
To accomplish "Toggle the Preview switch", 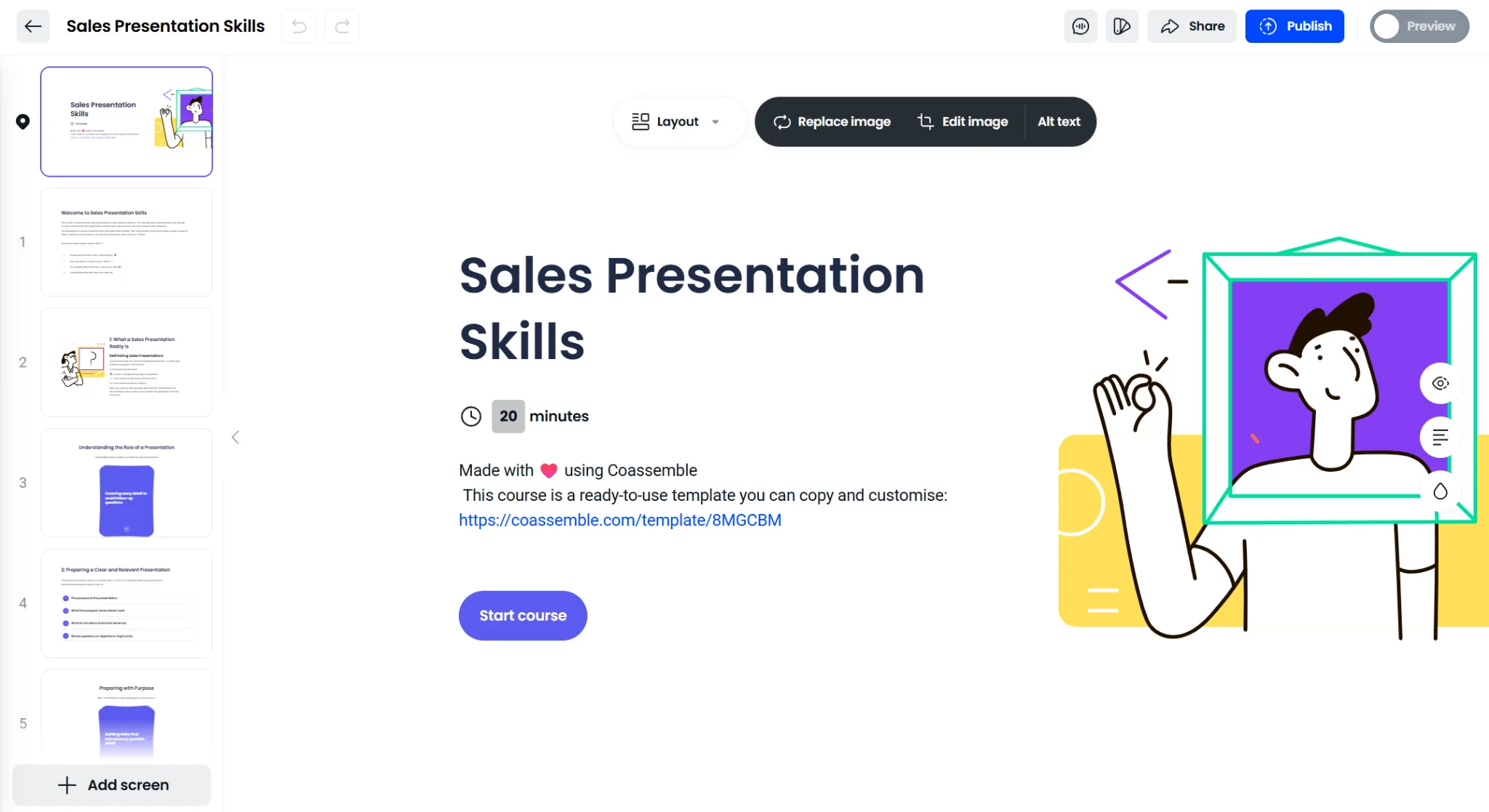I will coord(1419,26).
